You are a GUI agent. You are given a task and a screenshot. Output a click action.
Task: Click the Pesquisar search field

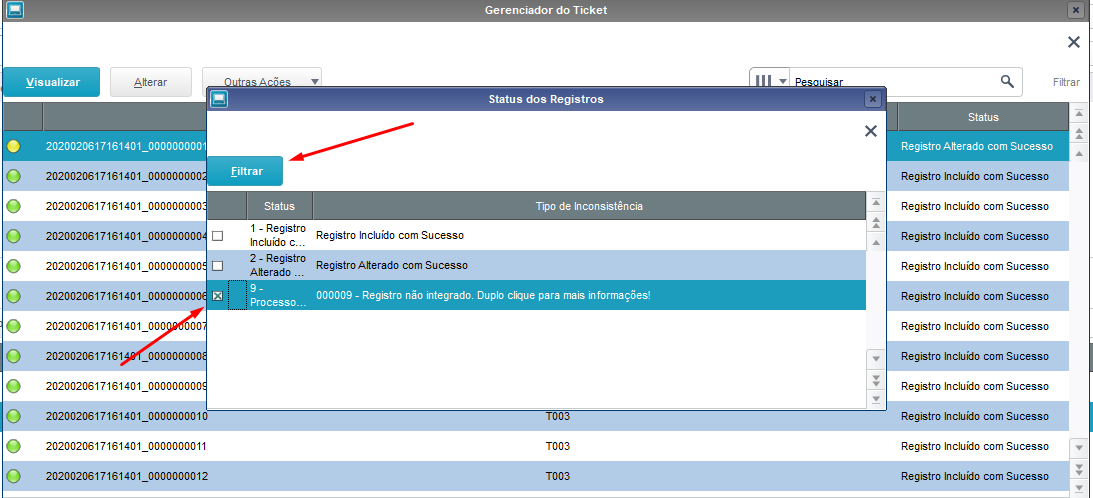(892, 82)
